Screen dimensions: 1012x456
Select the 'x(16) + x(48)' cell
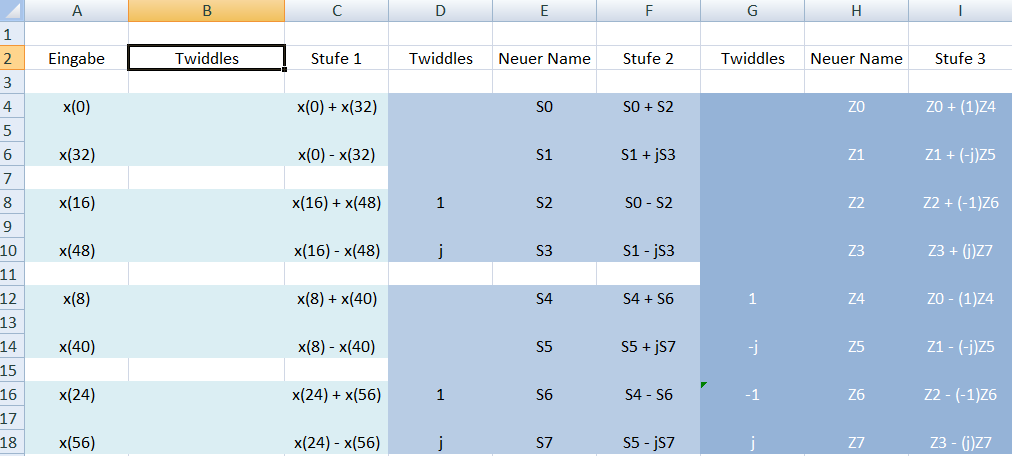click(x=336, y=203)
